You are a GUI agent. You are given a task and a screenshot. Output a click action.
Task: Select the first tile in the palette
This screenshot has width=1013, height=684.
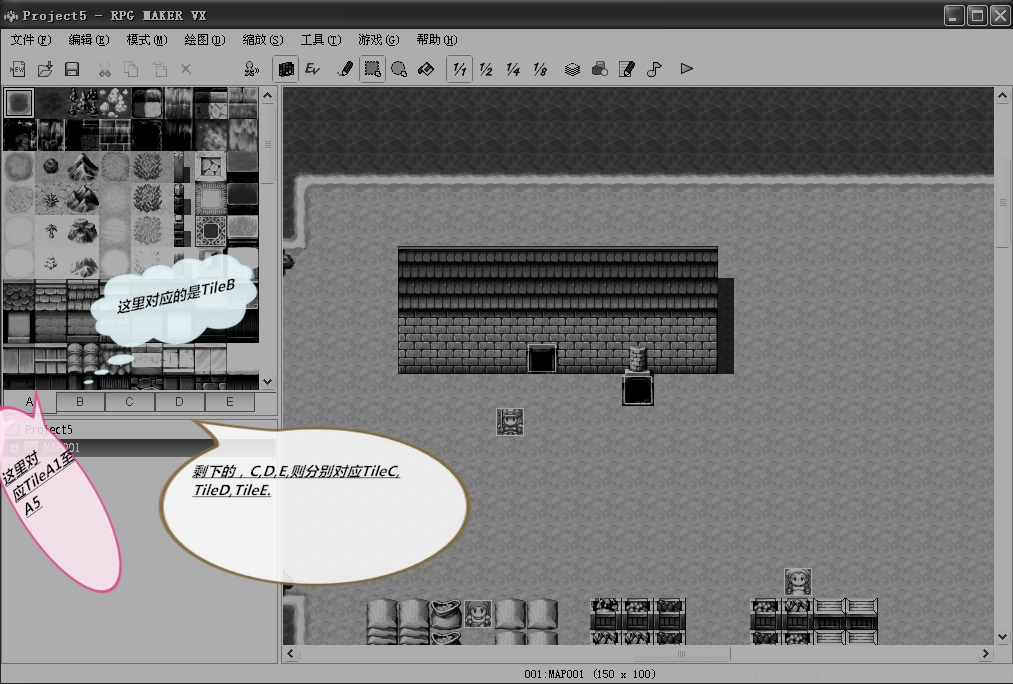coord(19,103)
